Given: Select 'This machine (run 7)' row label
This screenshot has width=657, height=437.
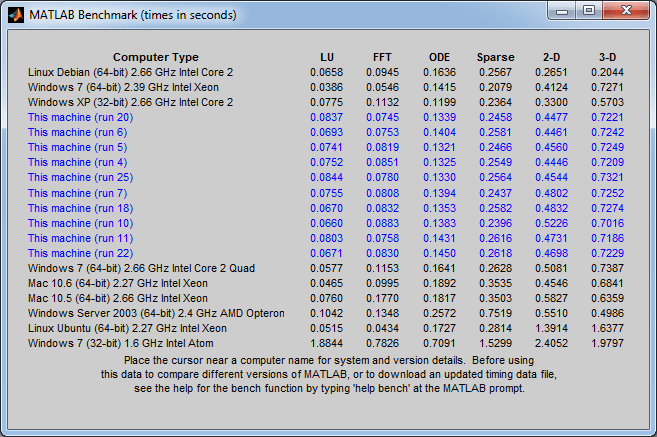Looking at the screenshot, I should [78, 193].
